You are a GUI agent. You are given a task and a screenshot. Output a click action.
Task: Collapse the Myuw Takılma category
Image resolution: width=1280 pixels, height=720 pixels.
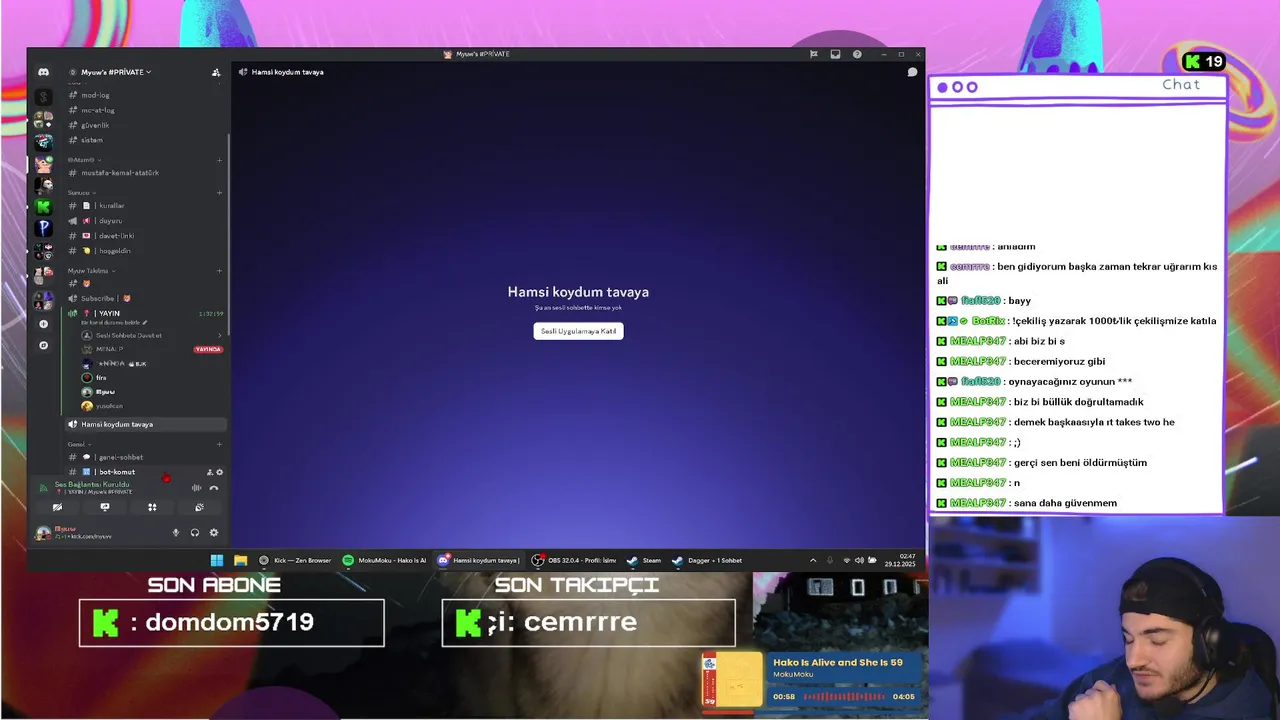(x=91, y=271)
